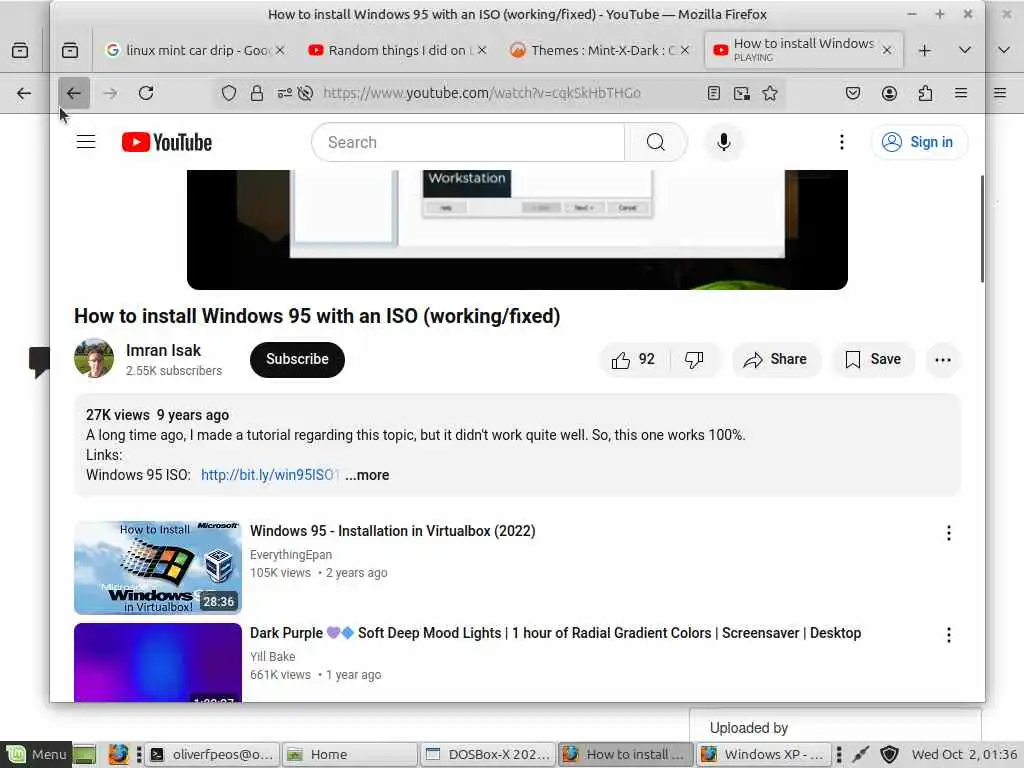Switch to Windows XP taskbar window
1024x768 pixels.
[763, 754]
